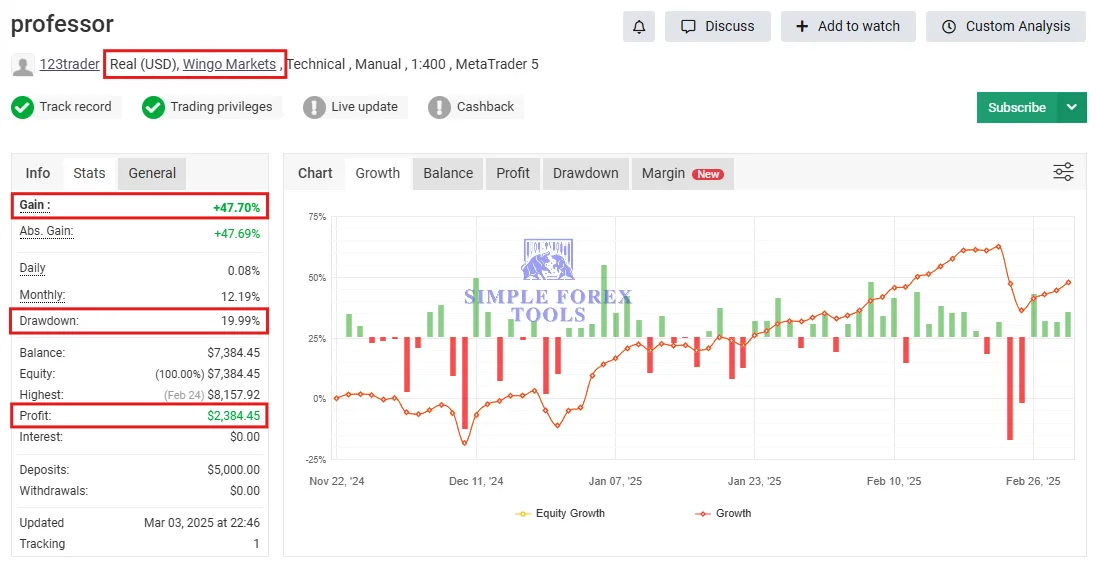Screen dimensions: 1096x564
Task: Open Custom Analysis
Action: click(x=1005, y=27)
